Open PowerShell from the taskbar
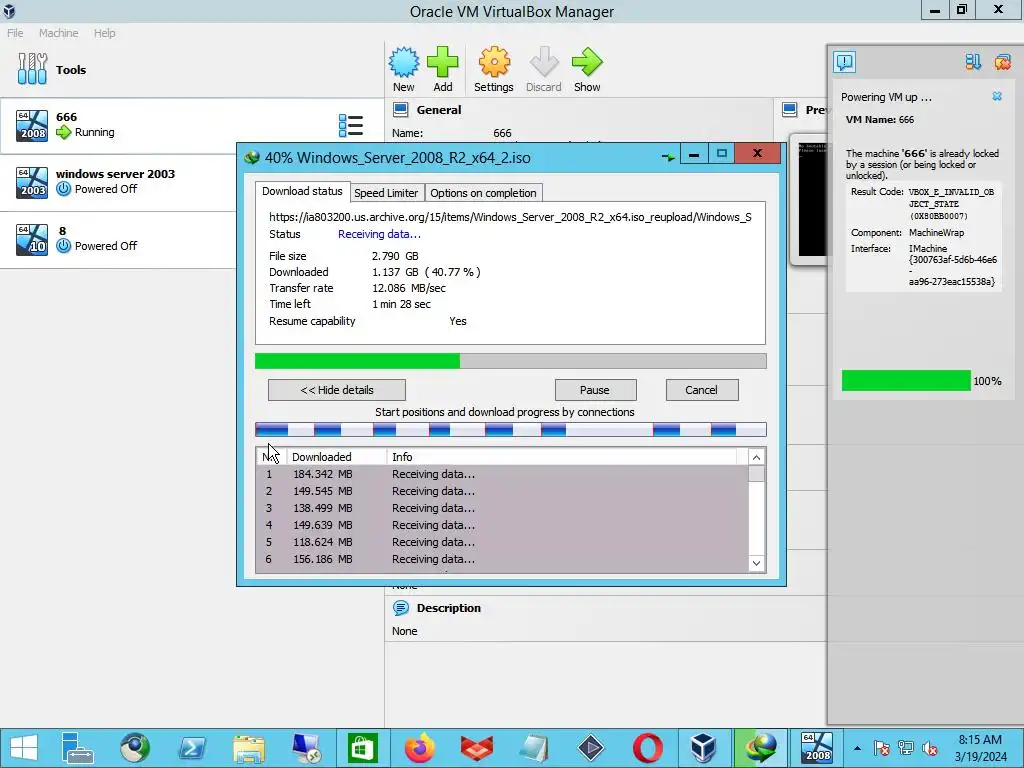 (x=191, y=748)
